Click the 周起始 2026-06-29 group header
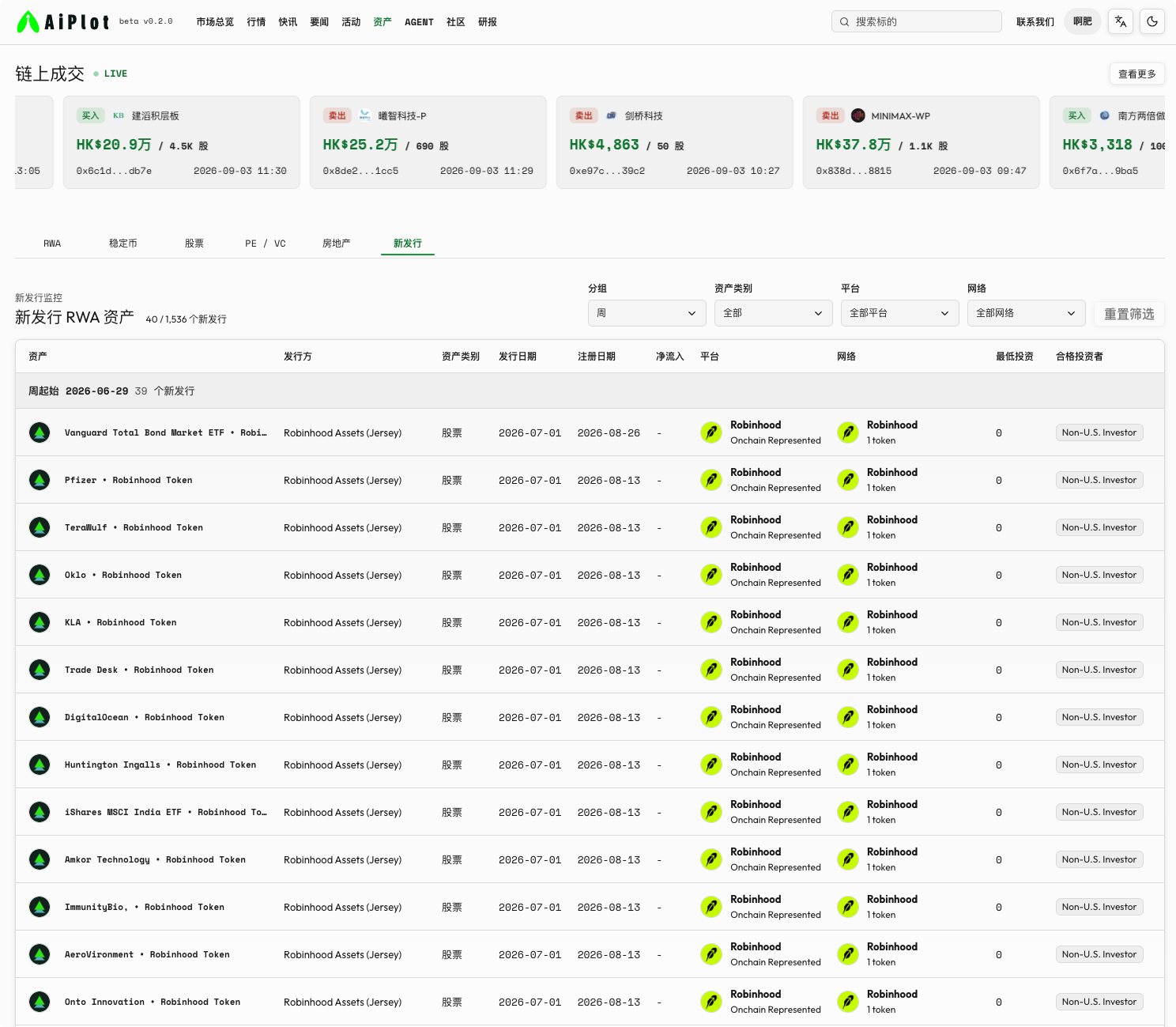This screenshot has height=1027, width=1176. pyautogui.click(x=590, y=391)
